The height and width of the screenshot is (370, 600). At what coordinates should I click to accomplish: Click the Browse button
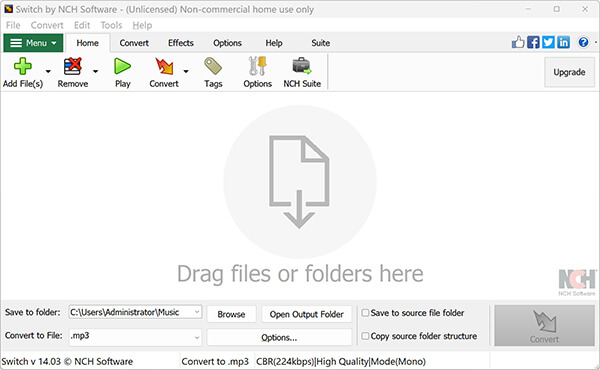point(231,314)
